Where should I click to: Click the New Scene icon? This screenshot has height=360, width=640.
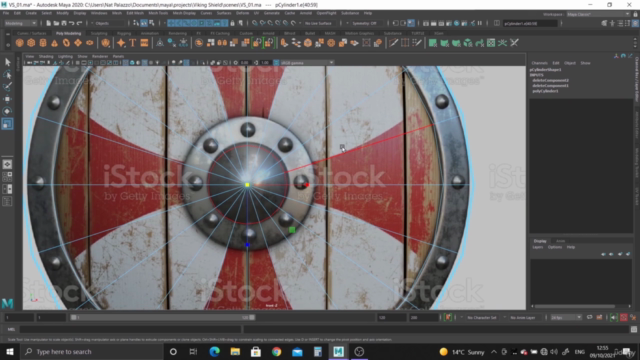coord(49,23)
